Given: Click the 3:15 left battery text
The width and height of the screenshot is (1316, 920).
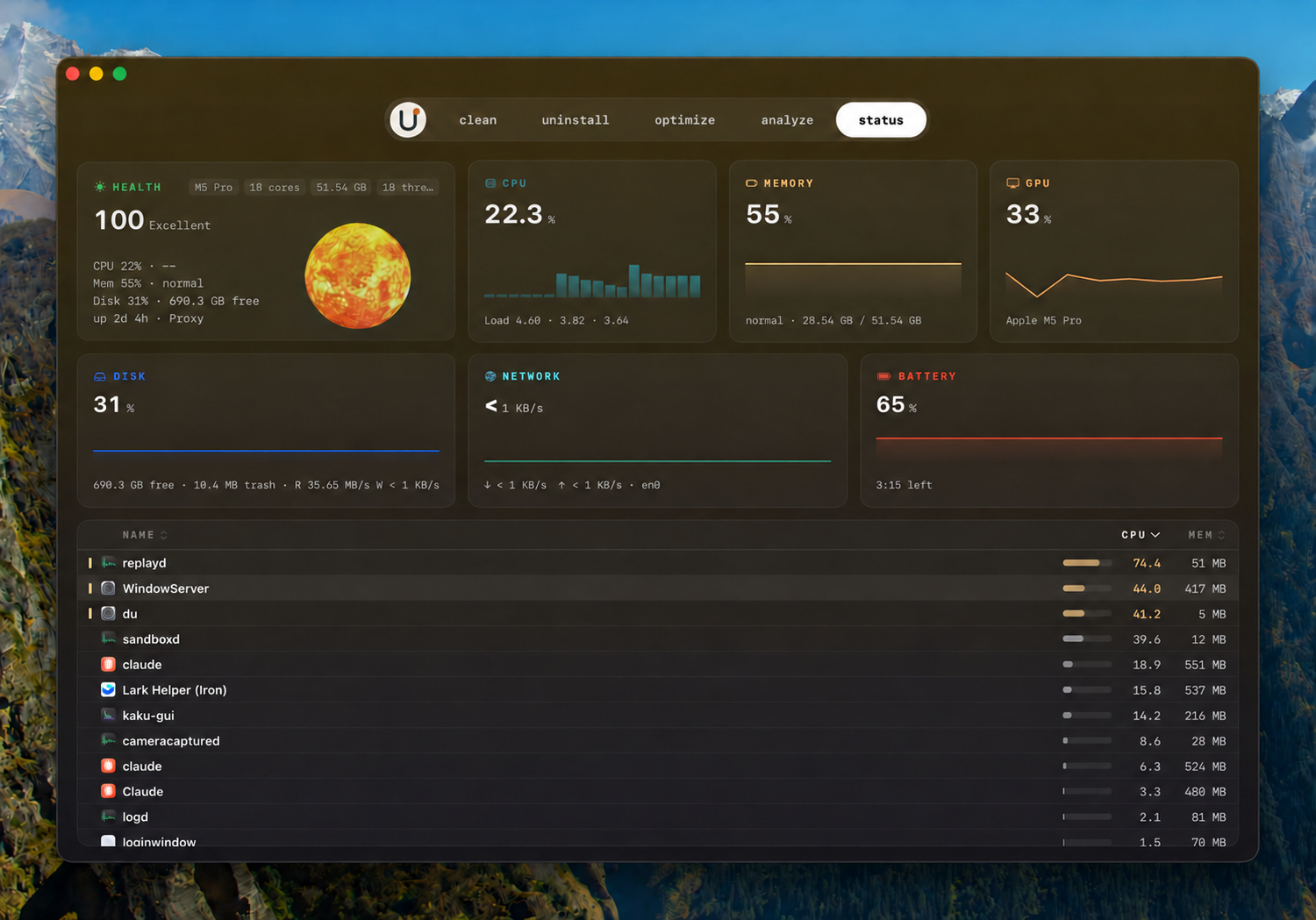Looking at the screenshot, I should point(904,485).
